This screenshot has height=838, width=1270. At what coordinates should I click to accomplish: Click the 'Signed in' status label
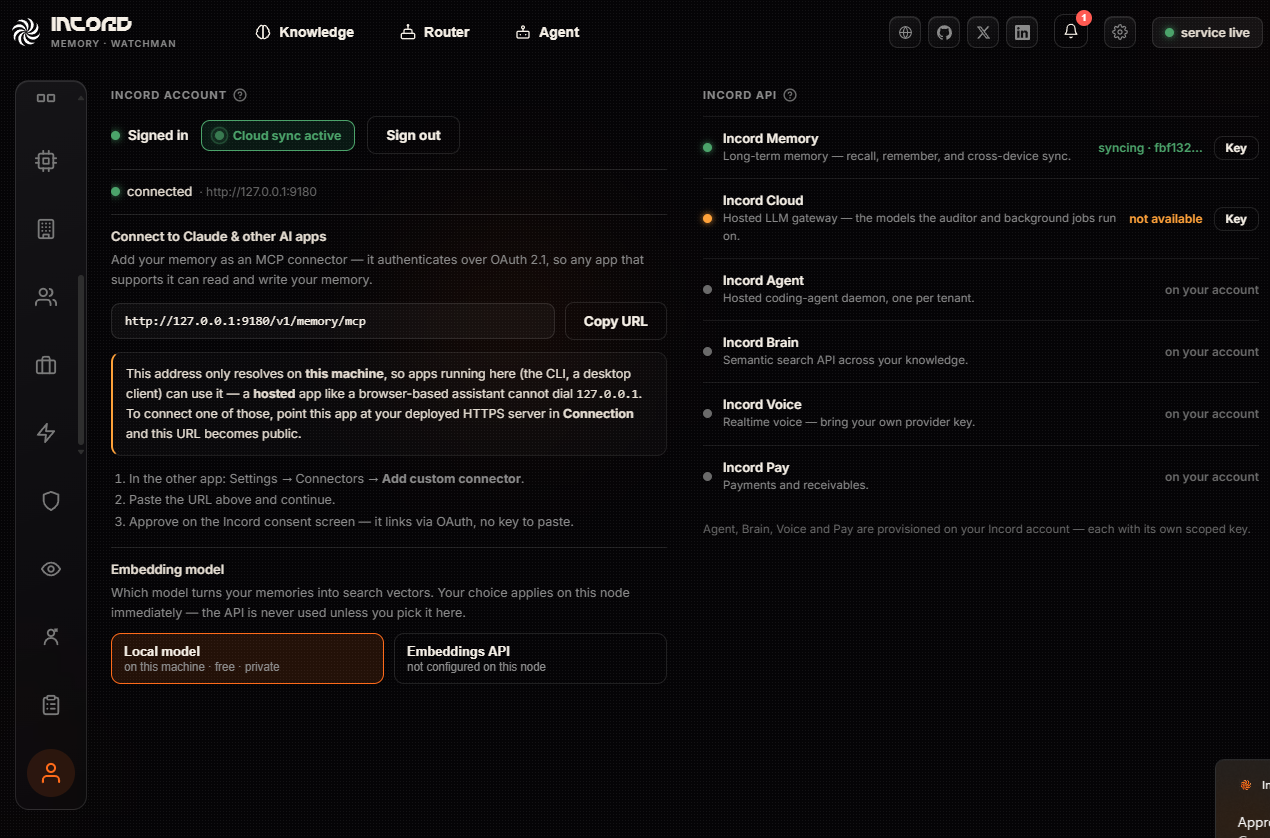tap(158, 136)
